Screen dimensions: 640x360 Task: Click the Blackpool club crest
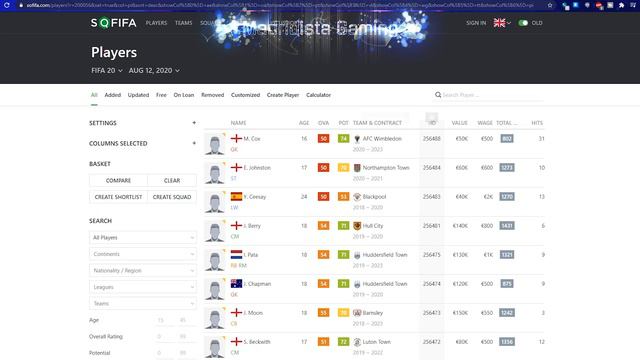click(357, 197)
